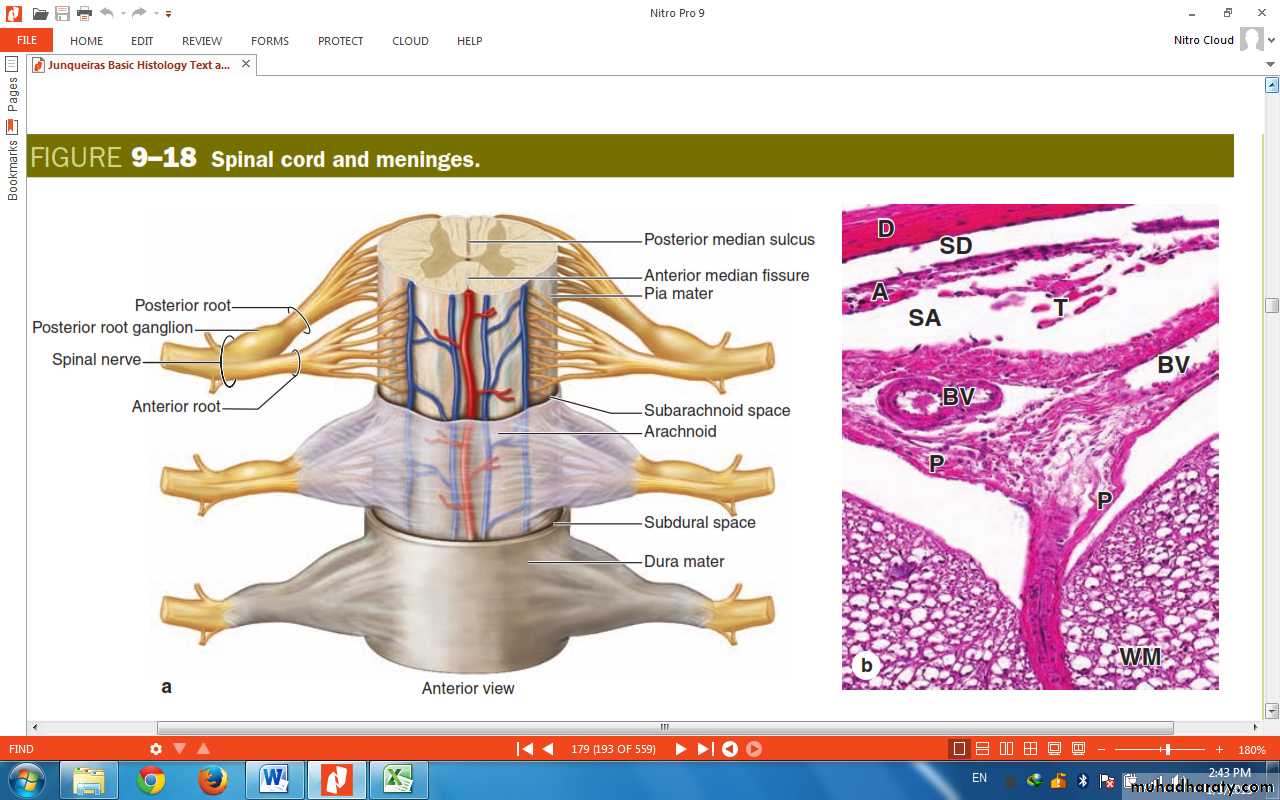
Task: Open the Bookmarks panel in the sidebar
Action: tap(12, 160)
